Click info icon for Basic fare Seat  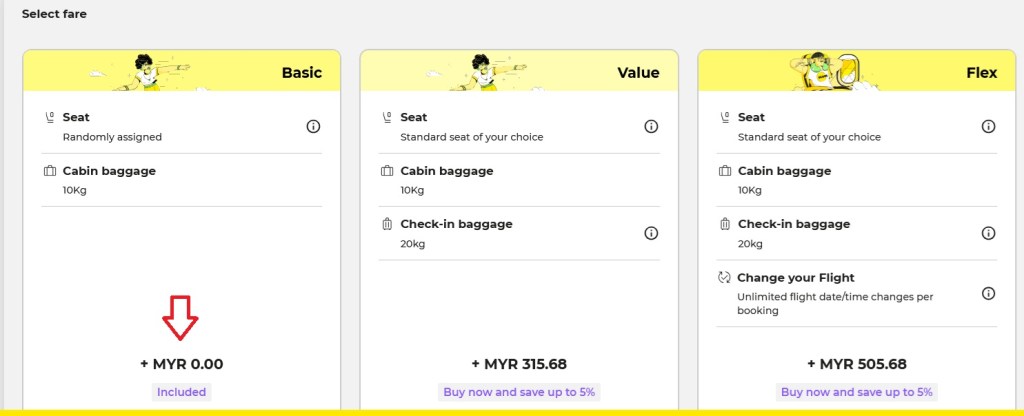click(313, 126)
